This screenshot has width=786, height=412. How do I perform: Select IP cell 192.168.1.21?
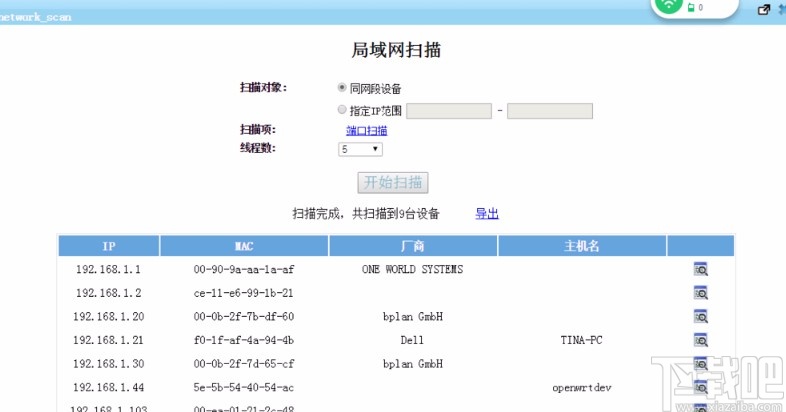(108, 340)
